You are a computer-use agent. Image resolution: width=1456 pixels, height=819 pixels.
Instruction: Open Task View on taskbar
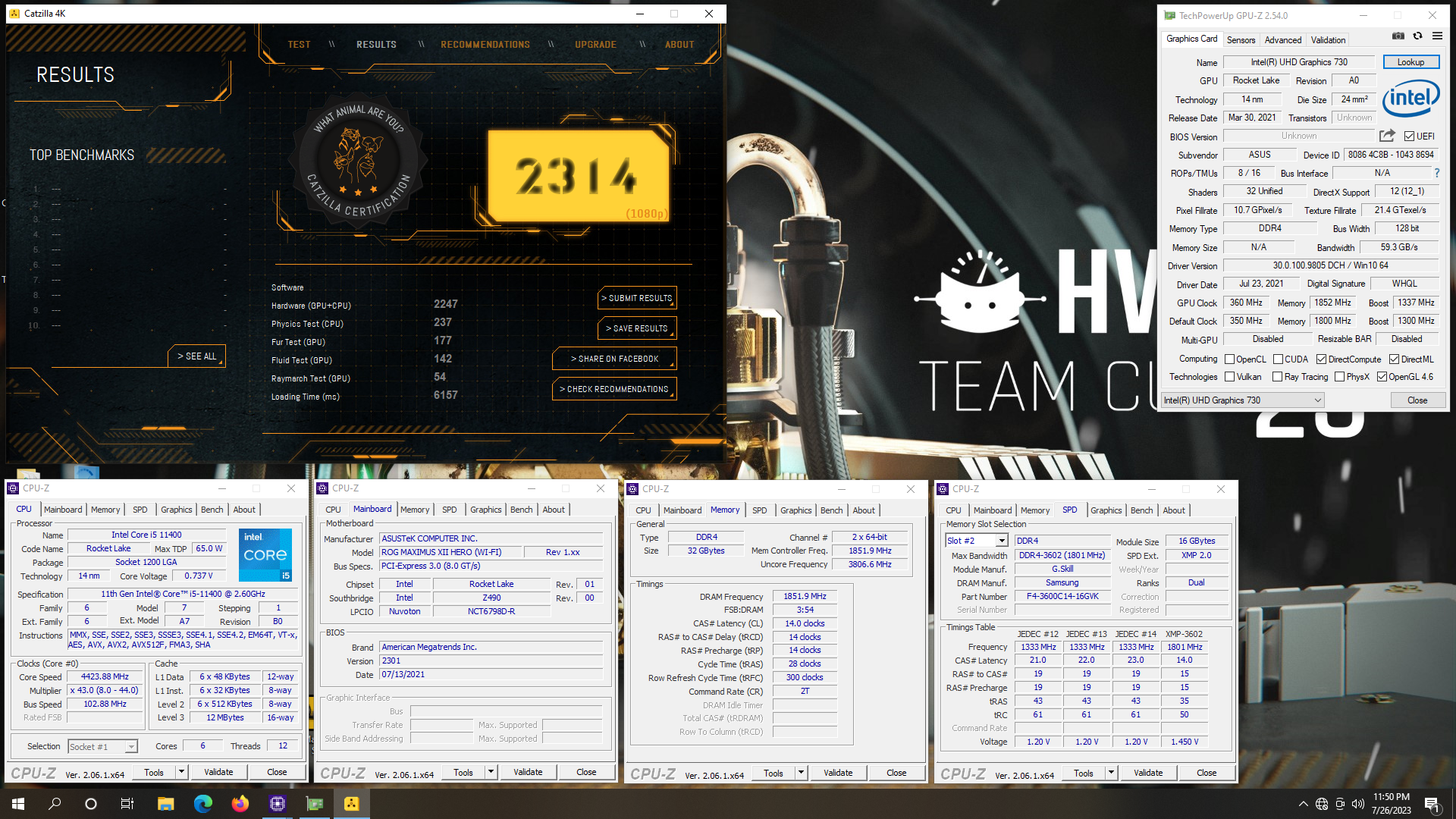(x=127, y=804)
